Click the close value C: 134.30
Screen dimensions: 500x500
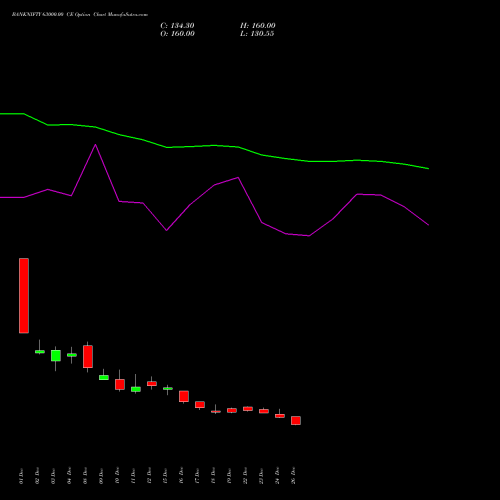tap(177, 26)
